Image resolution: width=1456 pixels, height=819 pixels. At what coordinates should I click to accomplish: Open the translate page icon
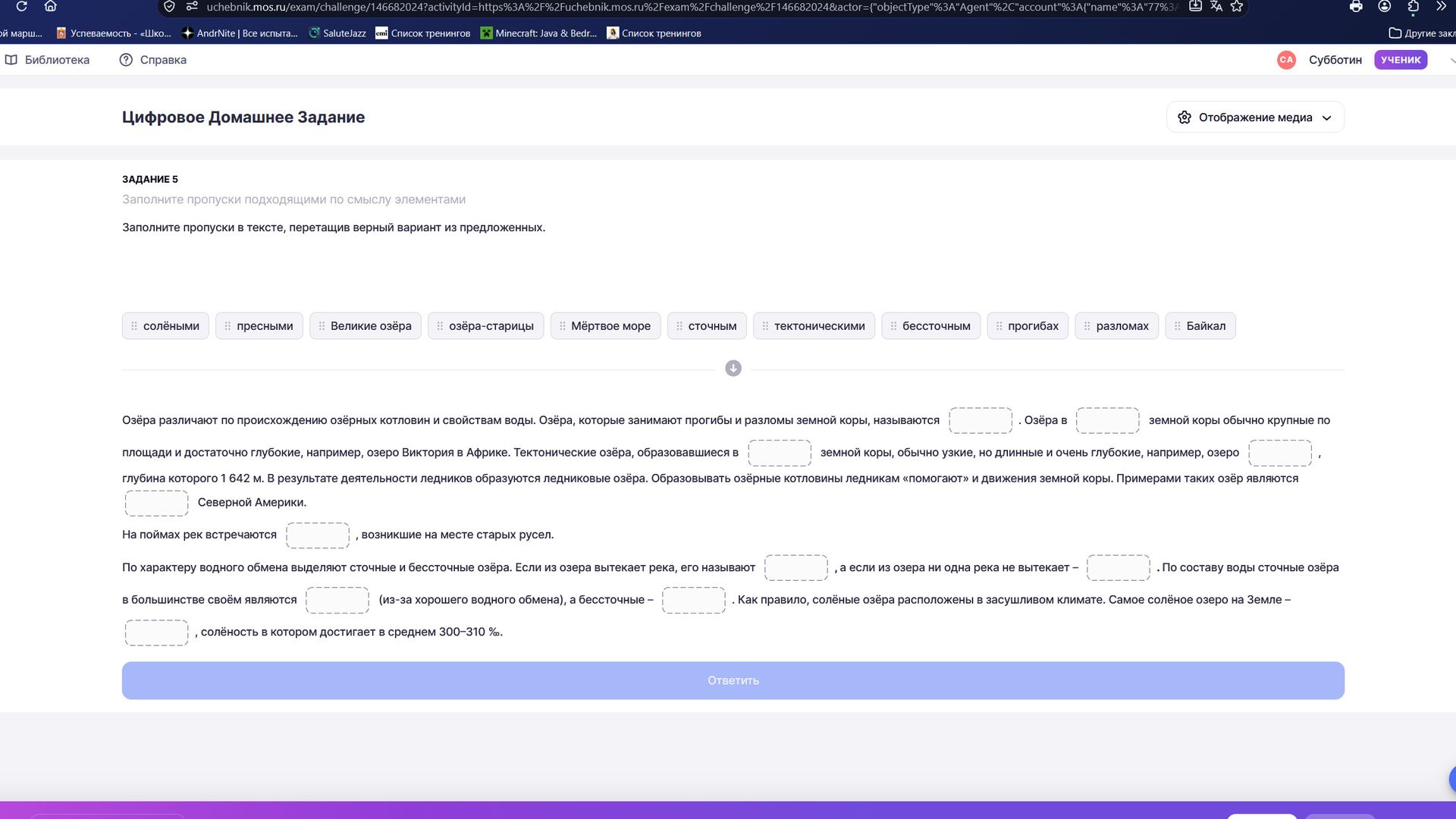(1216, 6)
